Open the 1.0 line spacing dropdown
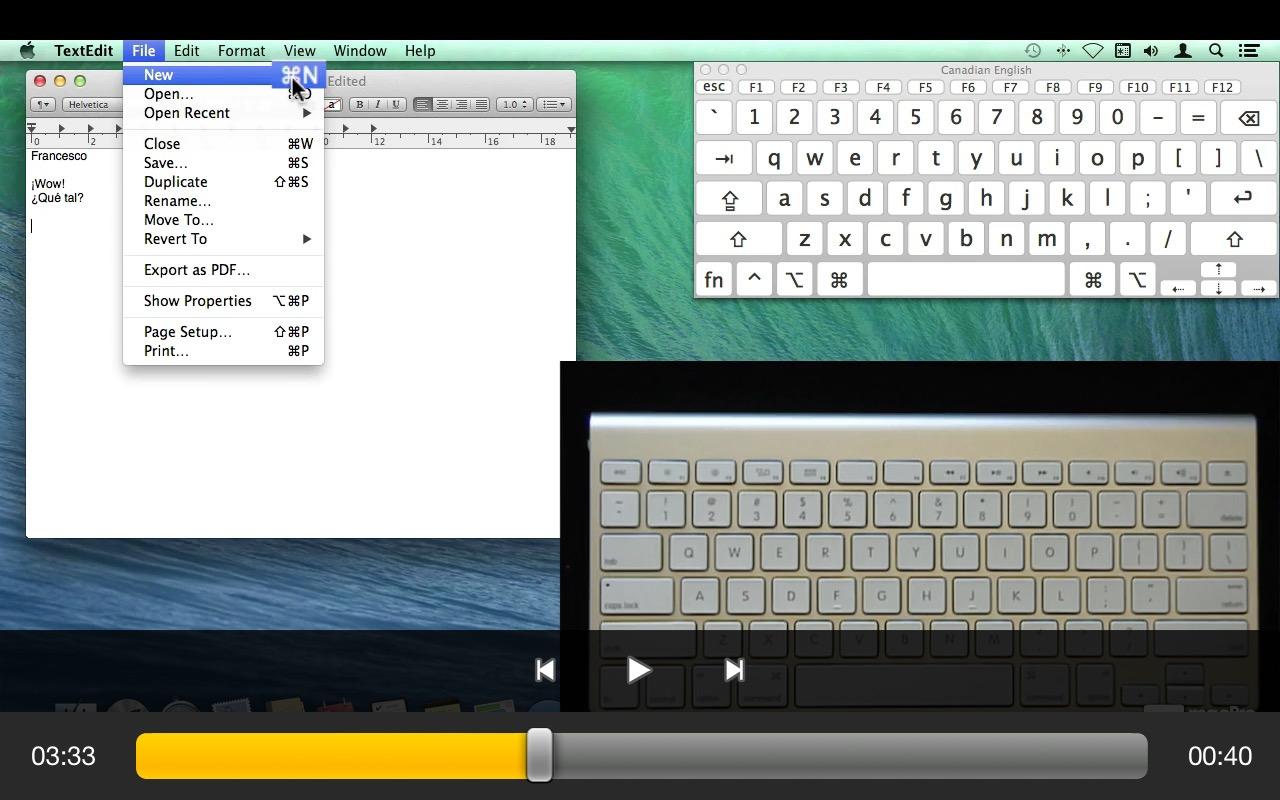The height and width of the screenshot is (800, 1280). pyautogui.click(x=514, y=104)
